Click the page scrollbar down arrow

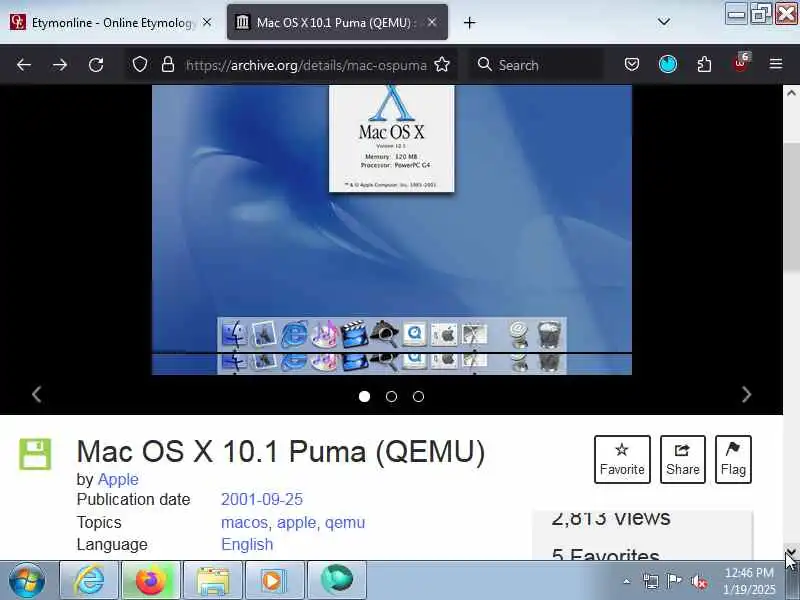[791, 552]
